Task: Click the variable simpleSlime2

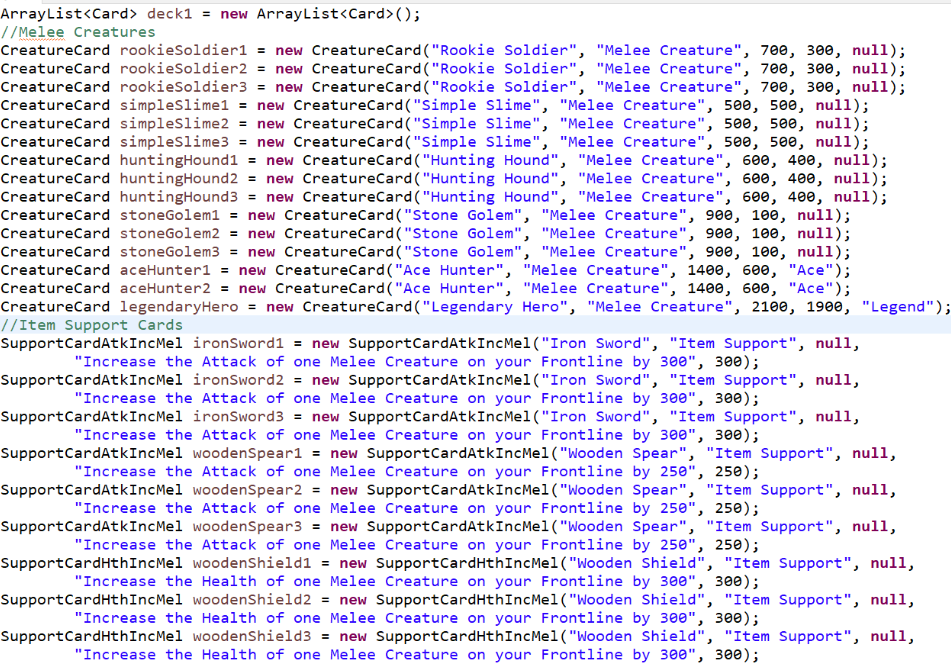Action: [176, 123]
